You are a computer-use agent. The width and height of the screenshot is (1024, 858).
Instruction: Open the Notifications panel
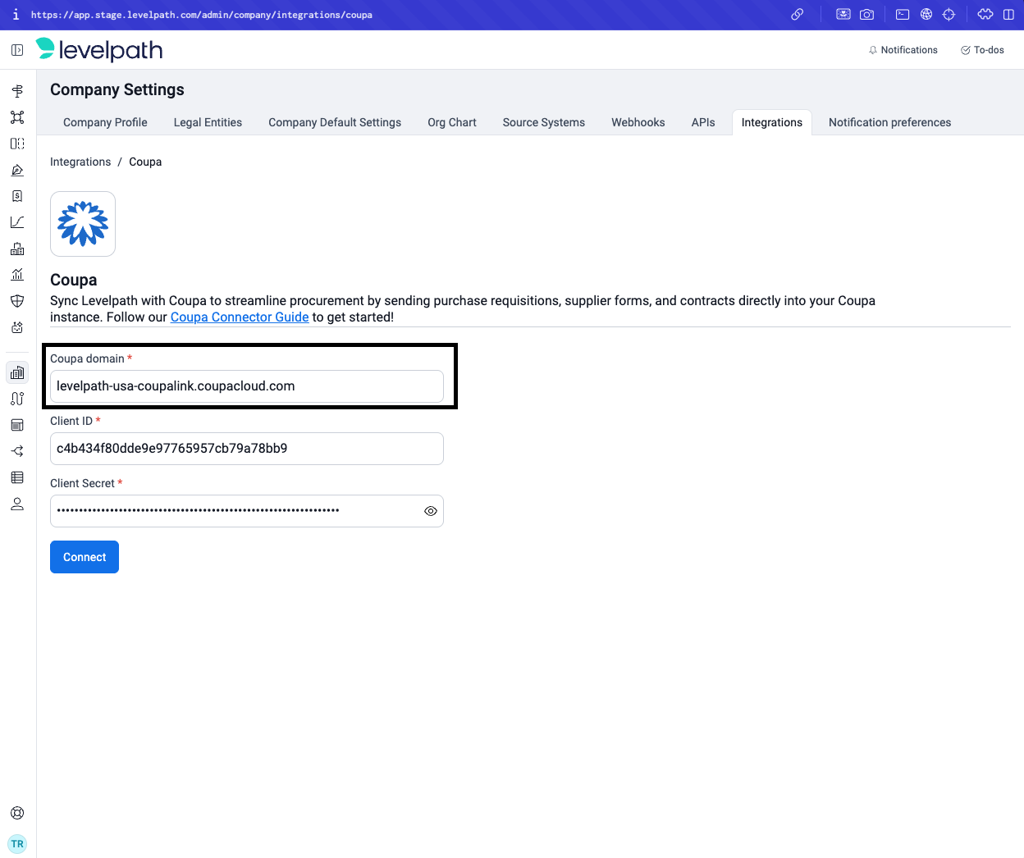(903, 50)
